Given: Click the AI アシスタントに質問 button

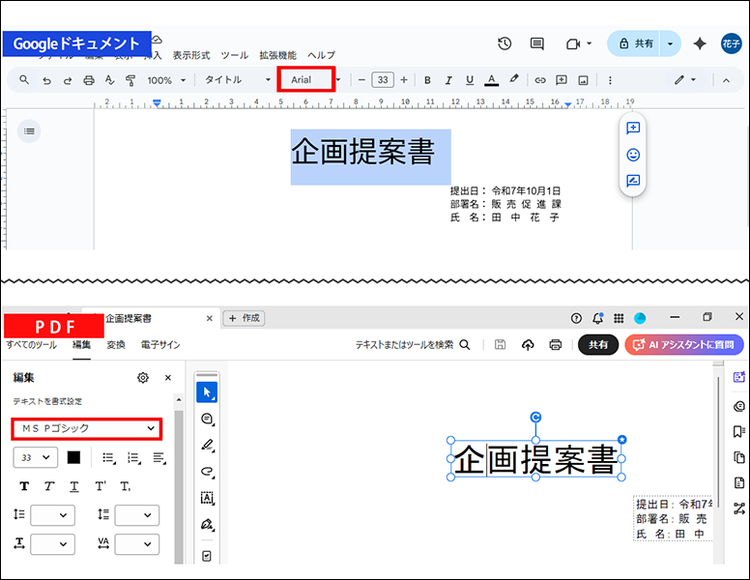Looking at the screenshot, I should (x=684, y=345).
